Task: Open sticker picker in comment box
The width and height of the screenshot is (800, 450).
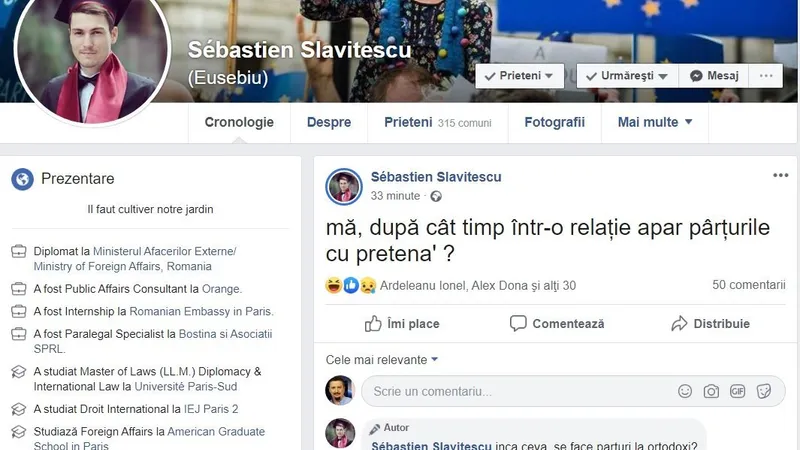Action: (764, 391)
